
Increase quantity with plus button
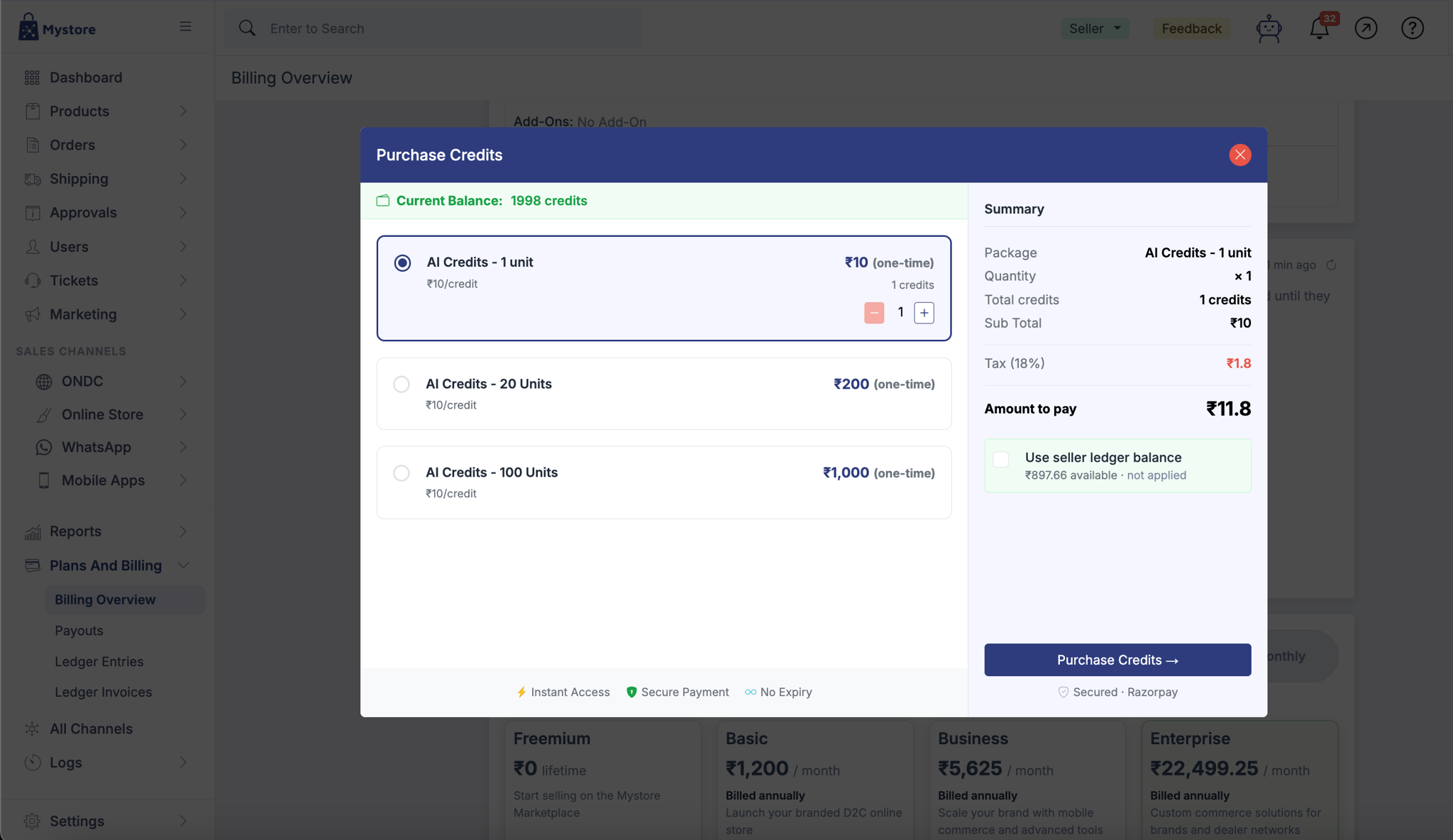coord(924,313)
